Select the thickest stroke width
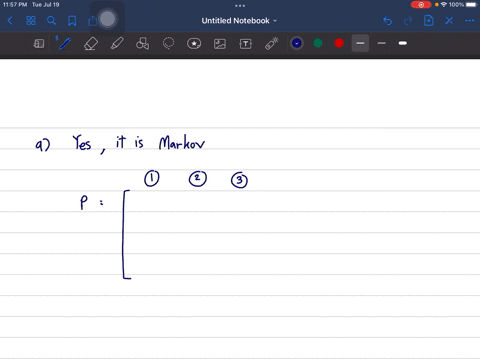Viewport: 480px width, 360px height. point(403,43)
